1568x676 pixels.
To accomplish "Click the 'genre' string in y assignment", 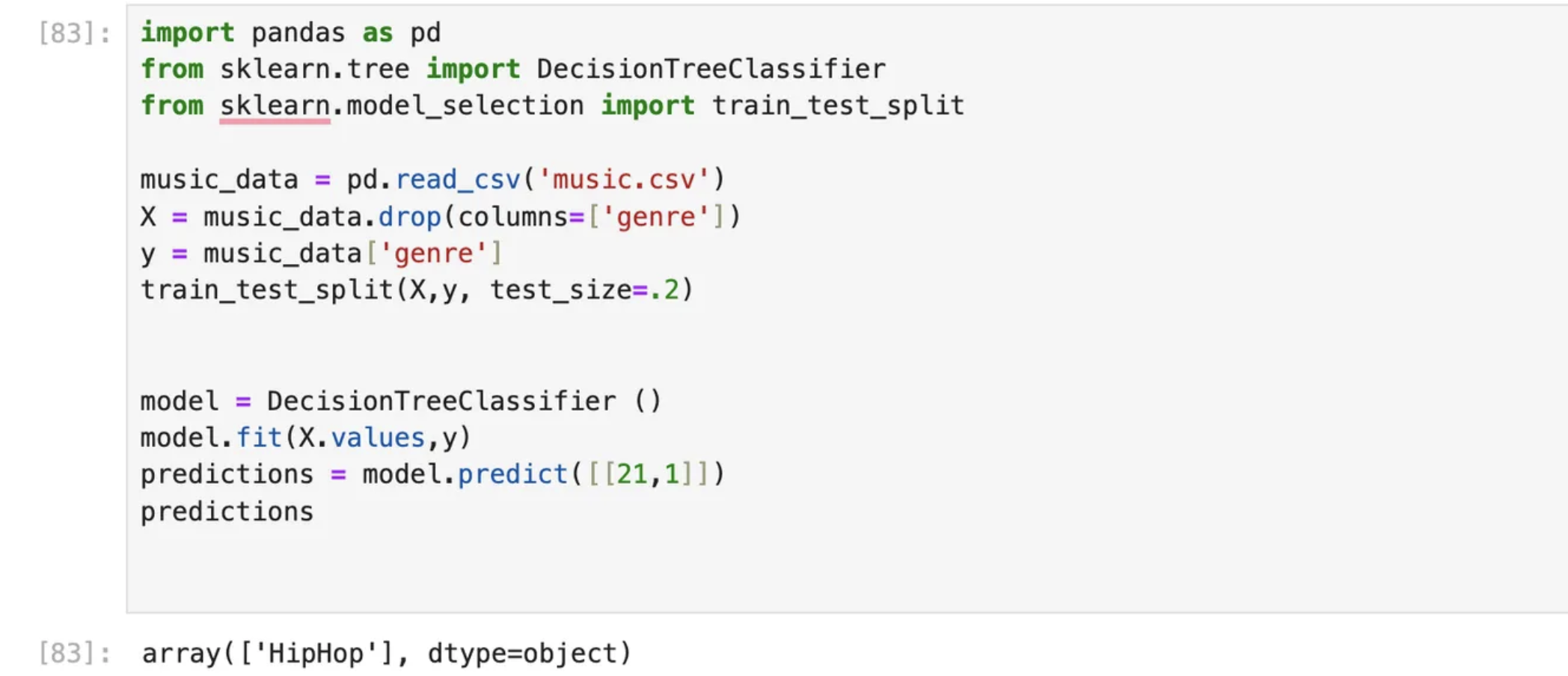I will pyautogui.click(x=434, y=254).
